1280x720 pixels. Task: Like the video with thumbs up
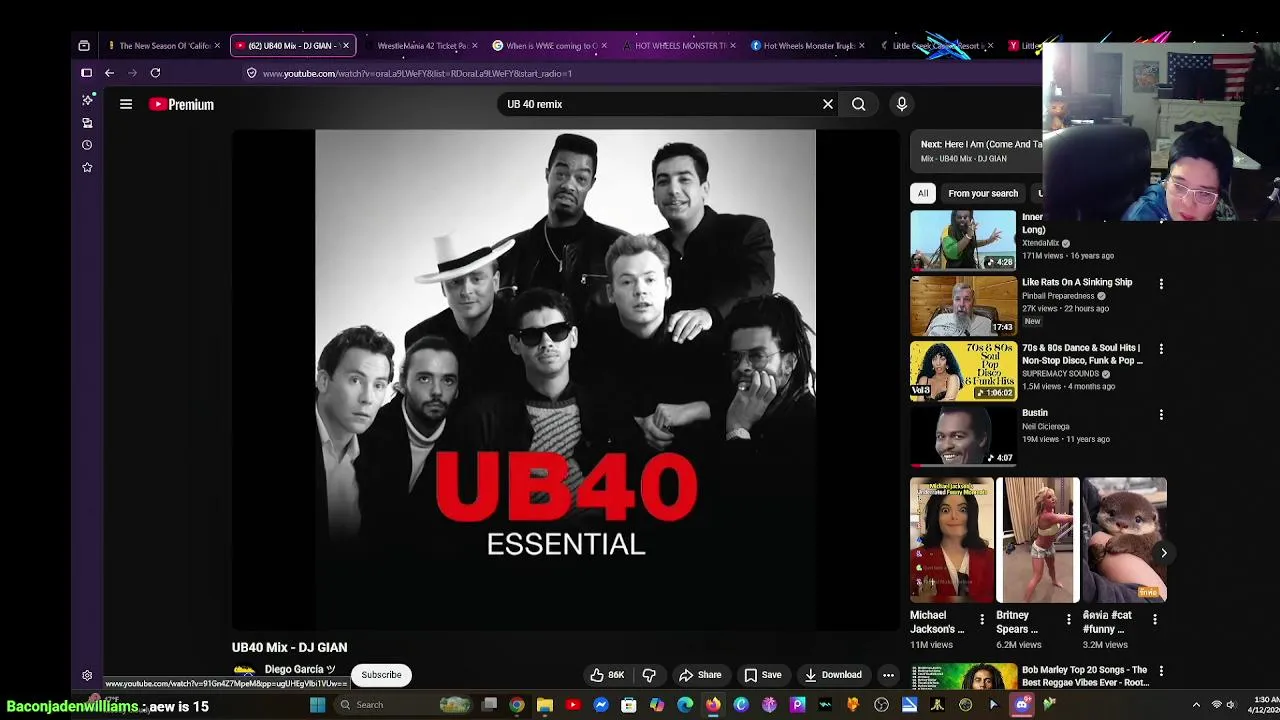[606, 675]
